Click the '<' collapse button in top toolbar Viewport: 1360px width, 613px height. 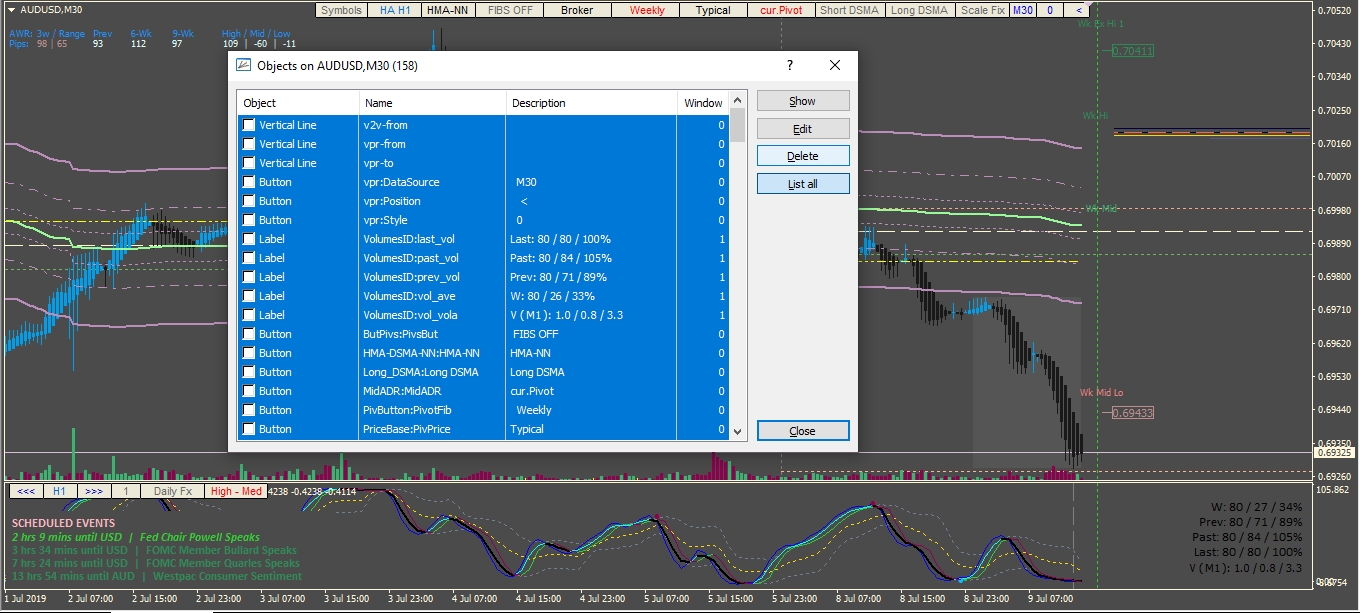pyautogui.click(x=1078, y=10)
